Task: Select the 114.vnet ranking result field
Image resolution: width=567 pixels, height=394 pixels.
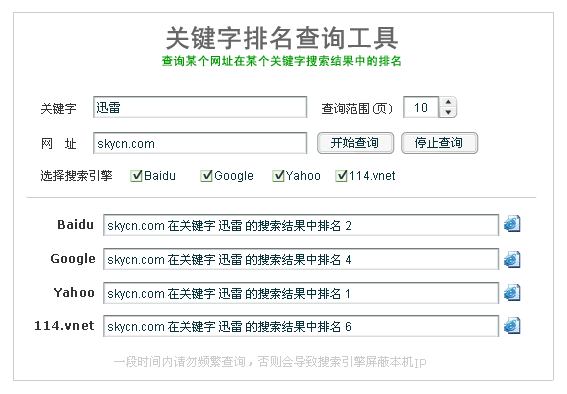Action: (x=301, y=326)
